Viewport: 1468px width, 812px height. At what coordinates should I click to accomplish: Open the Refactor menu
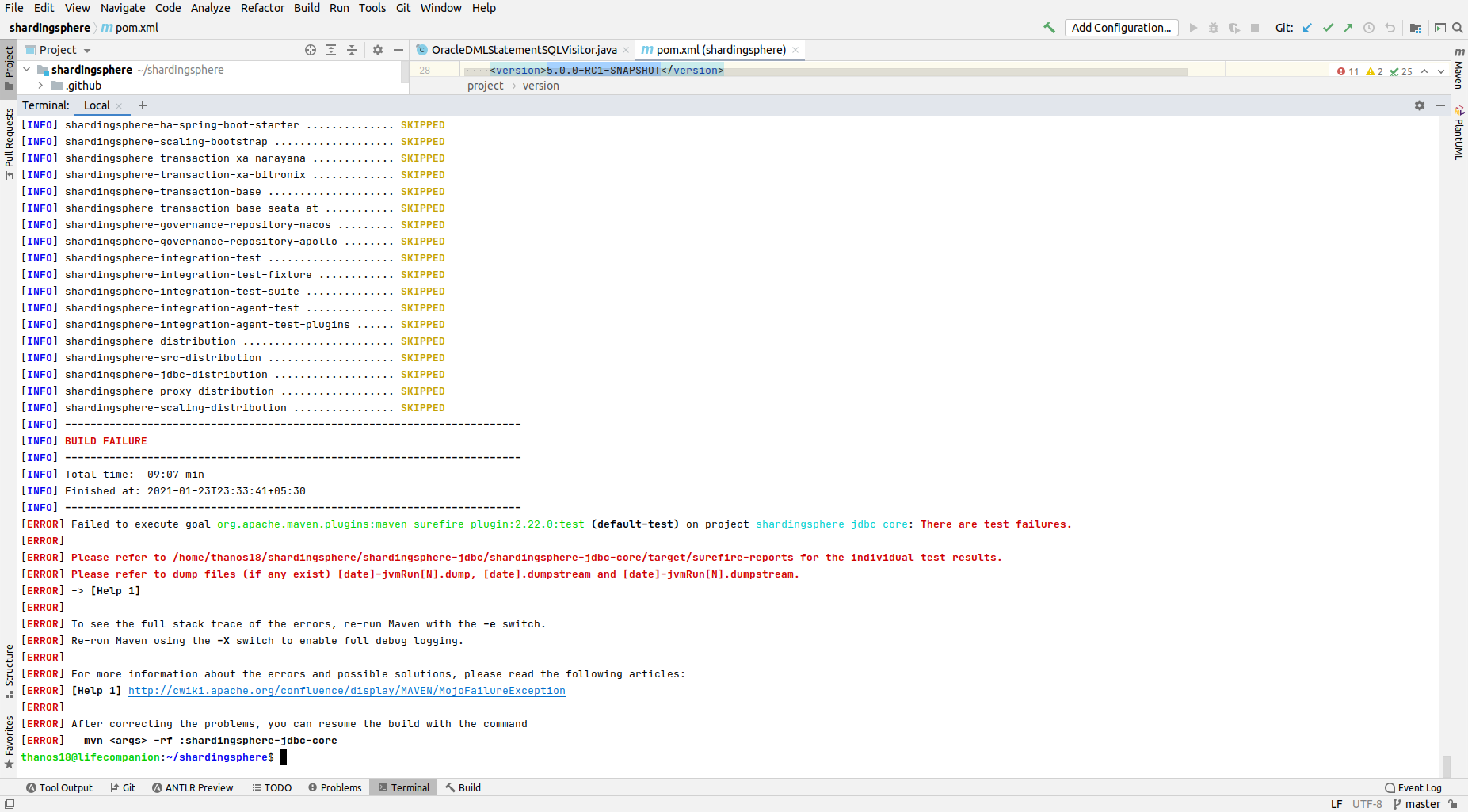click(x=261, y=8)
